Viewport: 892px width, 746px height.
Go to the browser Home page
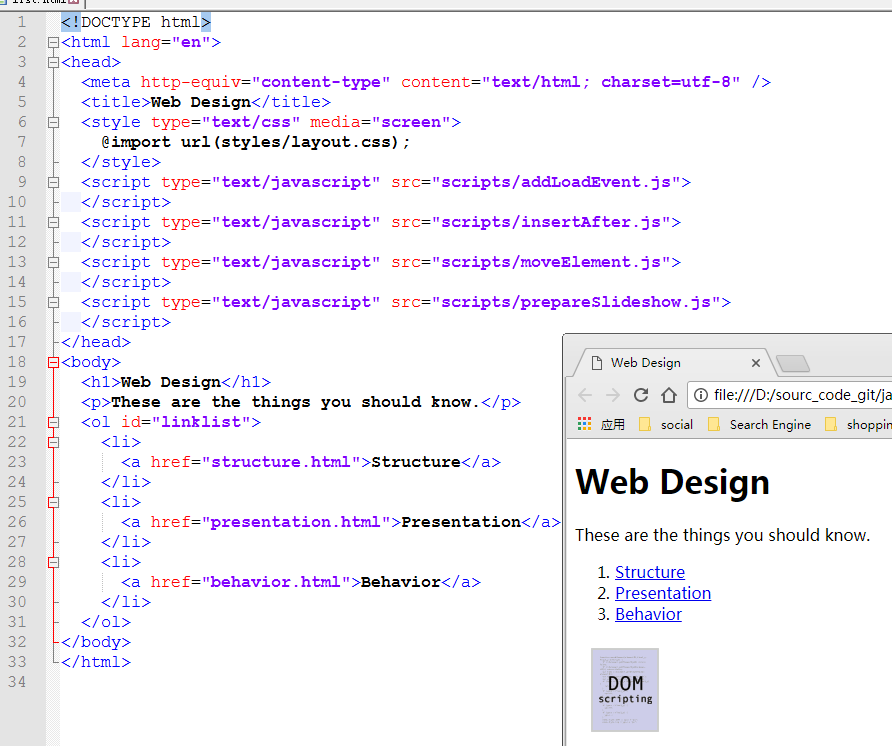coord(669,395)
